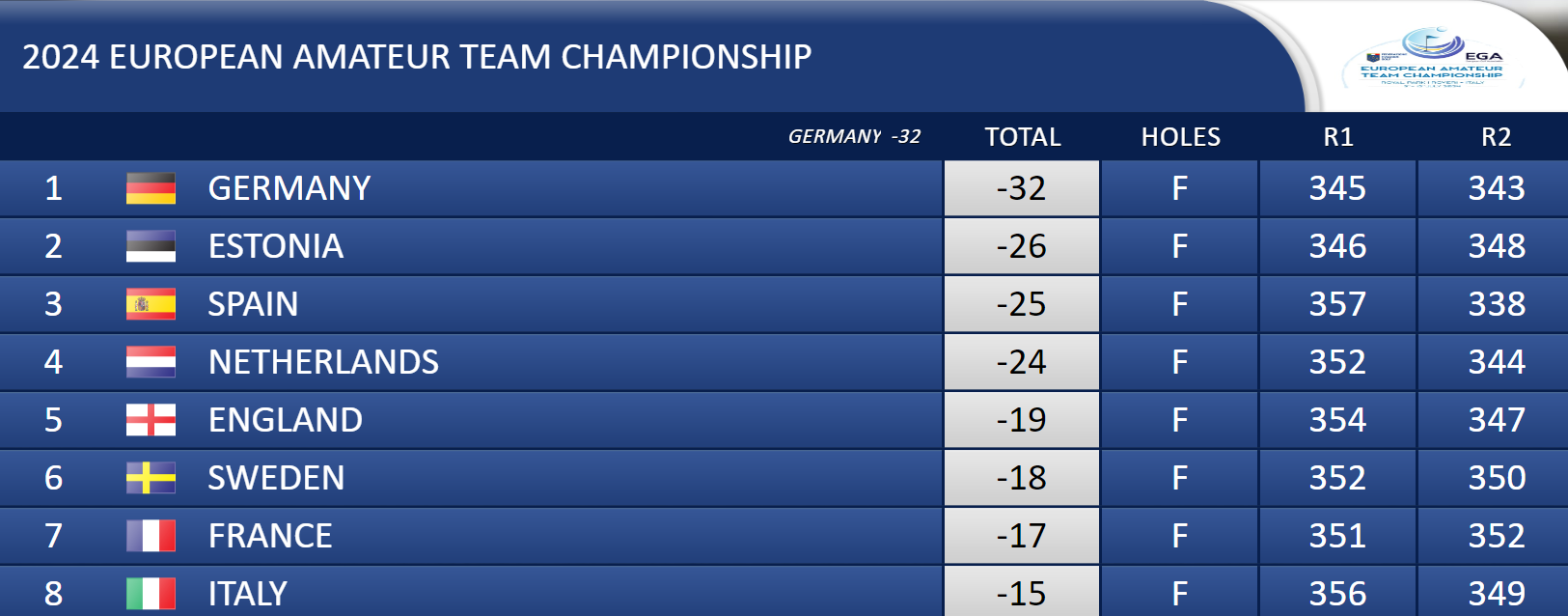The image size is (1568, 616).
Task: Select the R1 column header
Action: point(1338,137)
